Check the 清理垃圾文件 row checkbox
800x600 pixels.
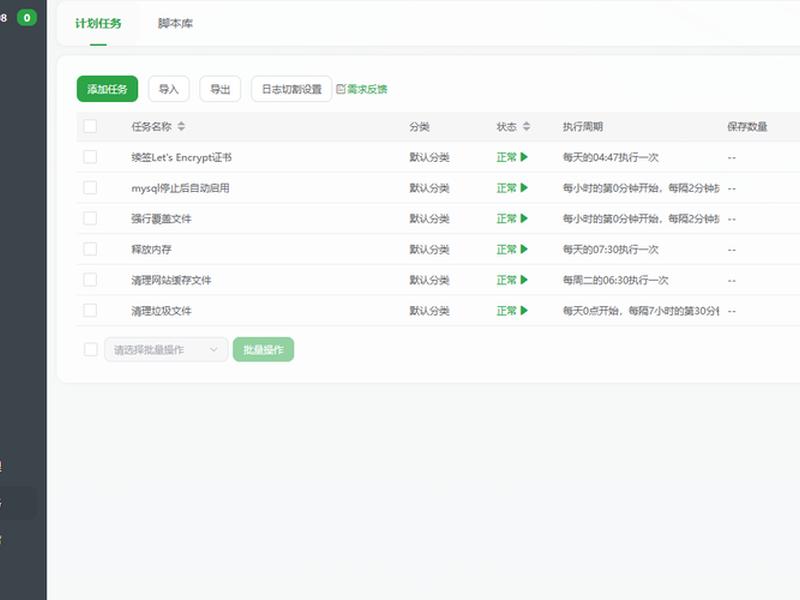tap(90, 310)
